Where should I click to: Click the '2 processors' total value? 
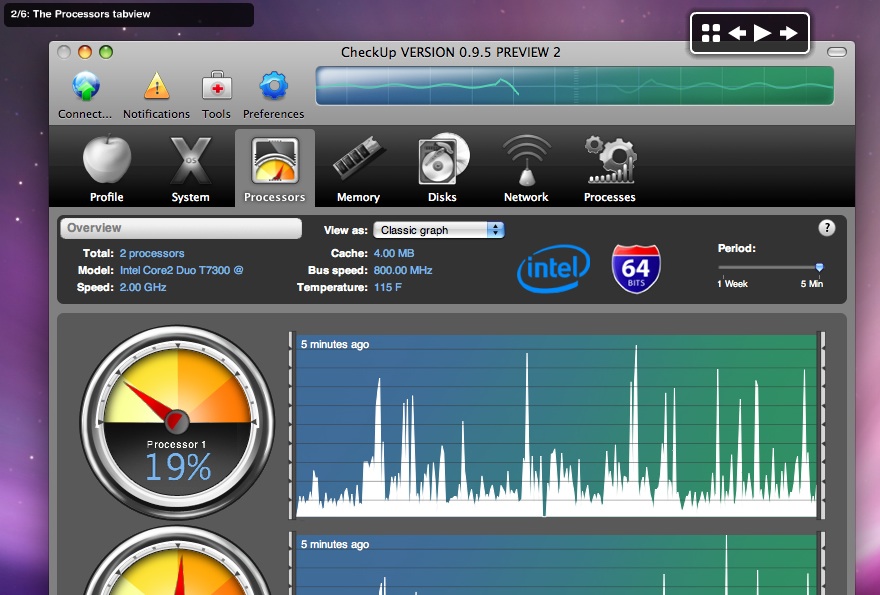coord(152,253)
